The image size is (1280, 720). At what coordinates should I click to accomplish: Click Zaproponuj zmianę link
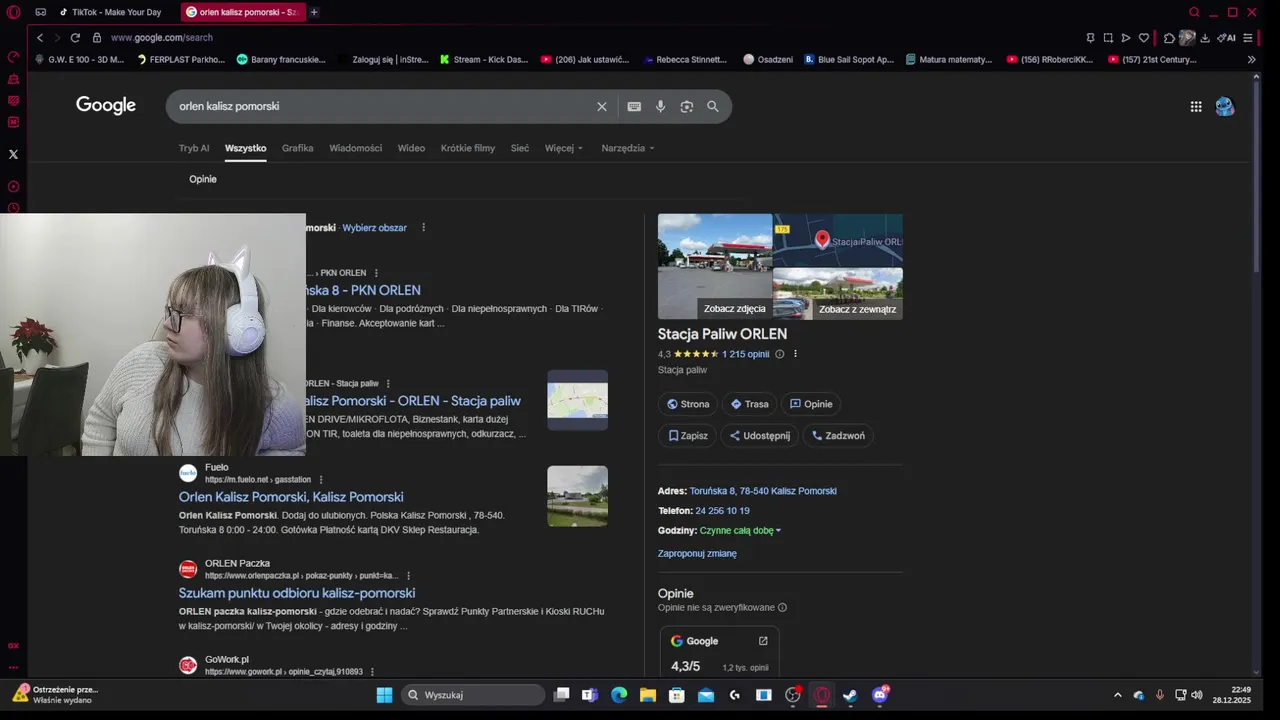697,553
